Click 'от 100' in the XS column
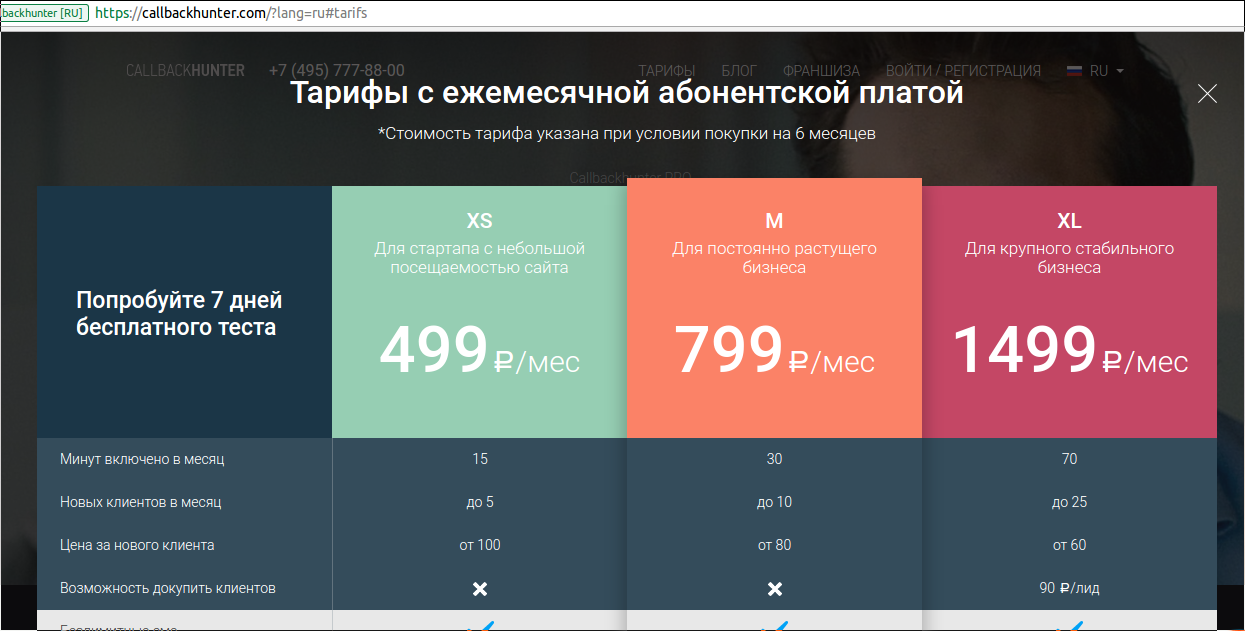Screen dimensions: 1245x631 [480, 545]
